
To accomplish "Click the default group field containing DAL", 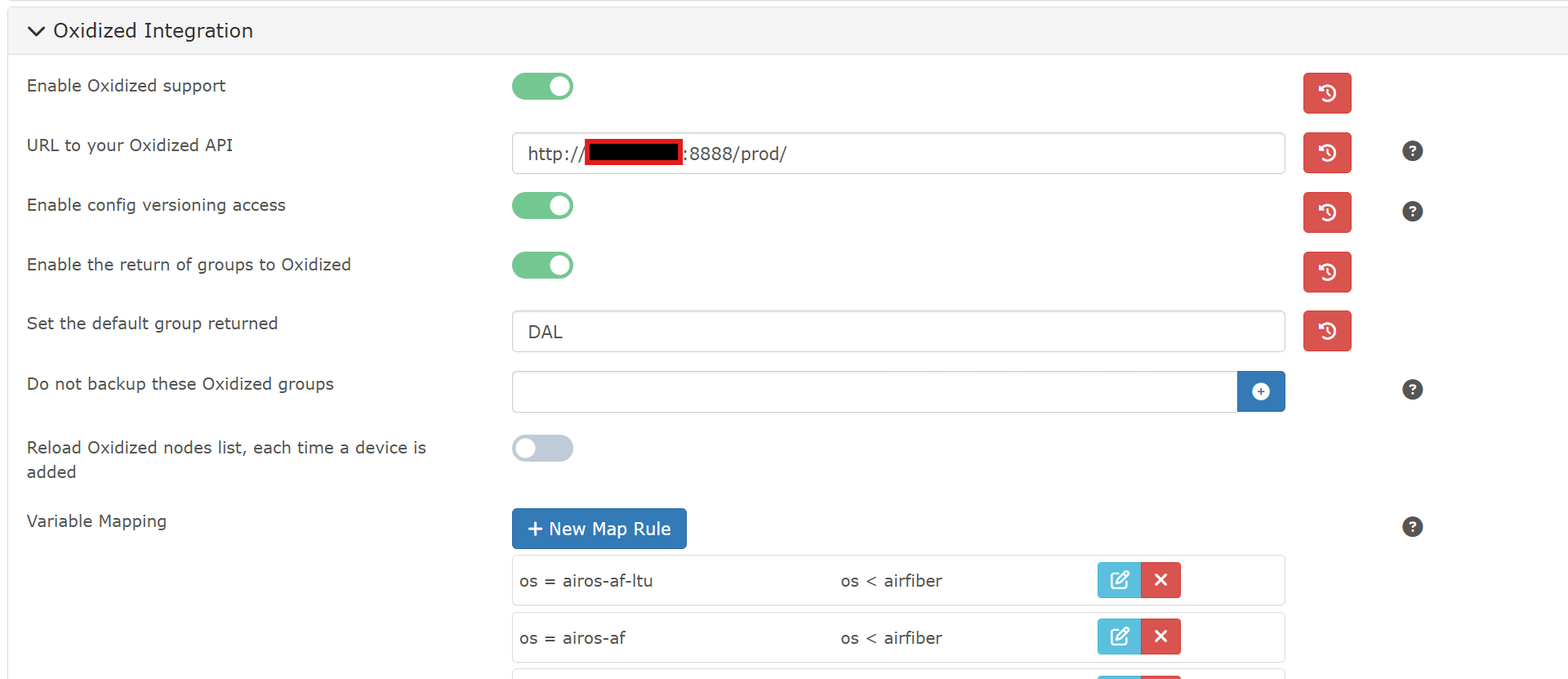I will (898, 332).
